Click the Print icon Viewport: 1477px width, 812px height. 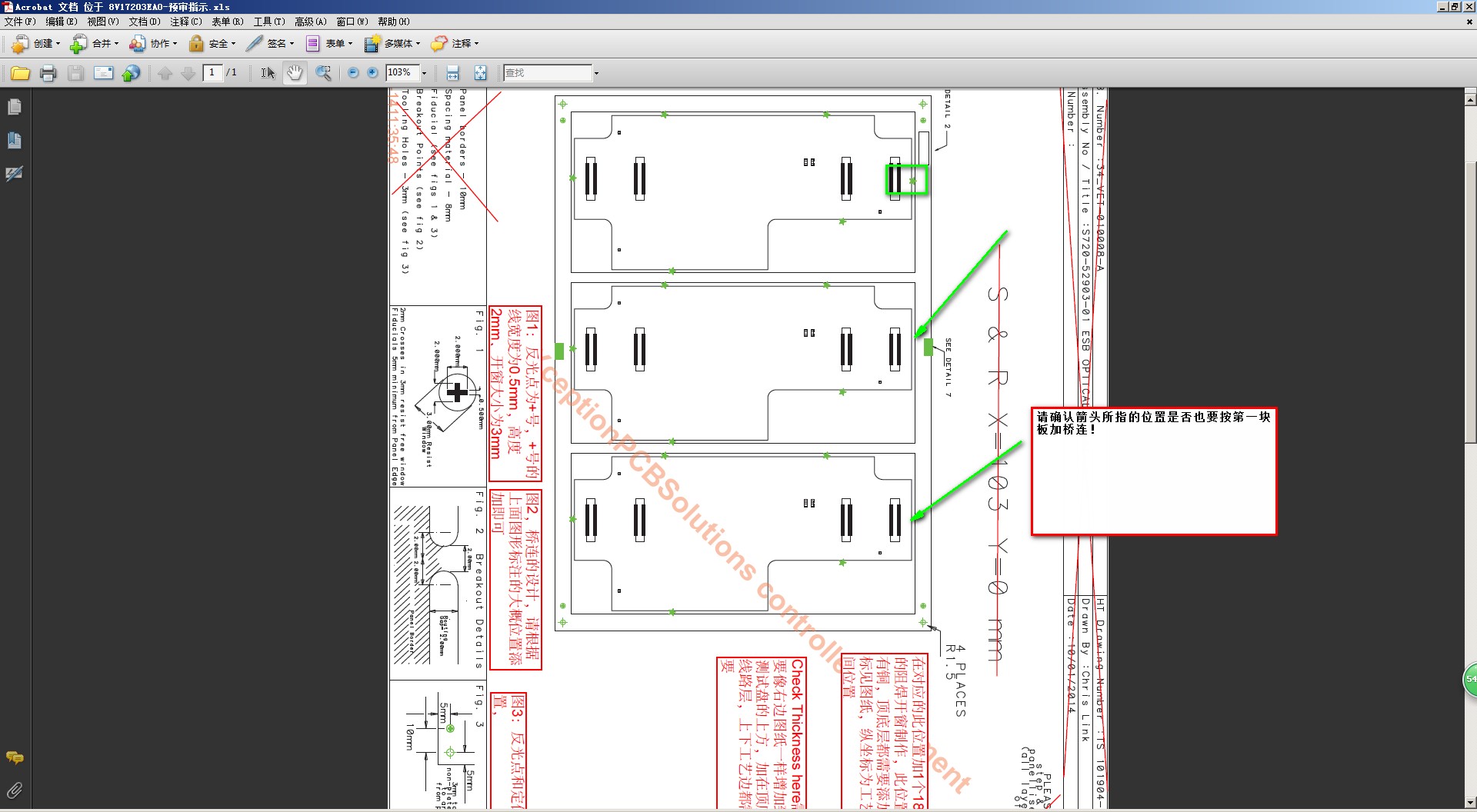(x=48, y=73)
